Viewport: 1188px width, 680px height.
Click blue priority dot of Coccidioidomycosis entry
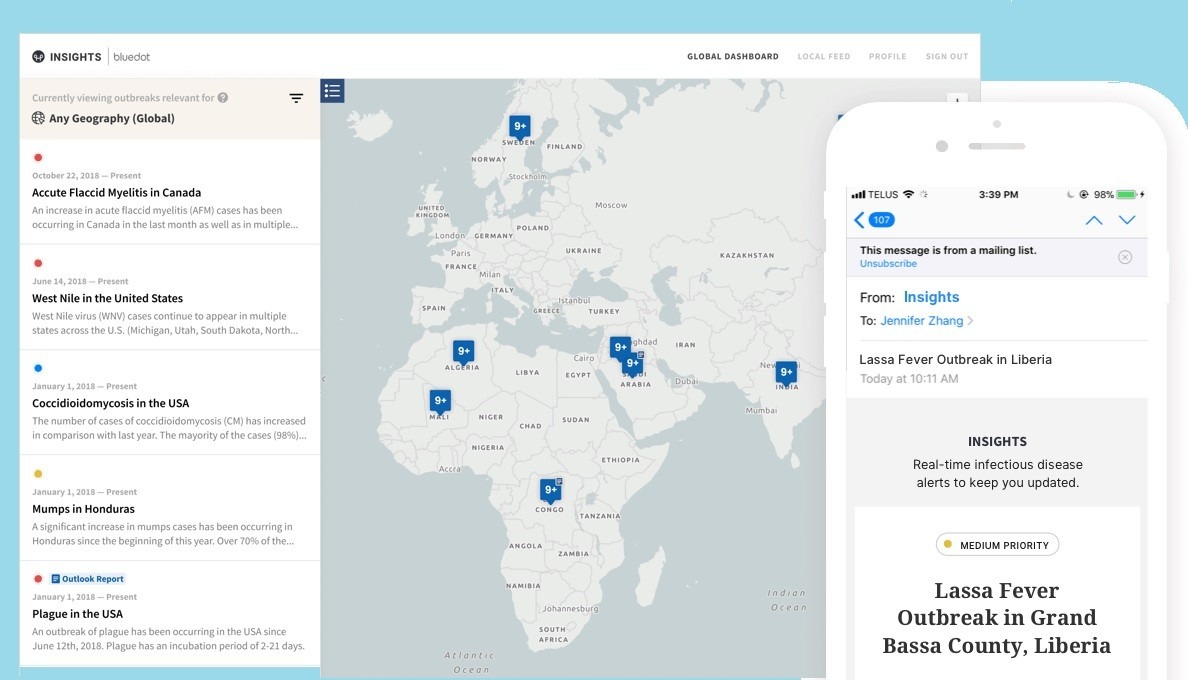[38, 368]
